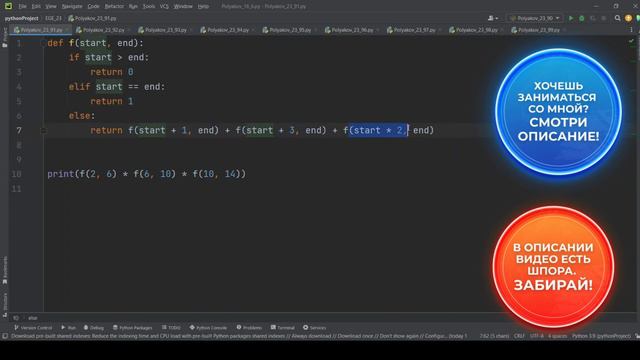Open the user account dropdown icon
The image size is (640, 360).
coord(493,18)
